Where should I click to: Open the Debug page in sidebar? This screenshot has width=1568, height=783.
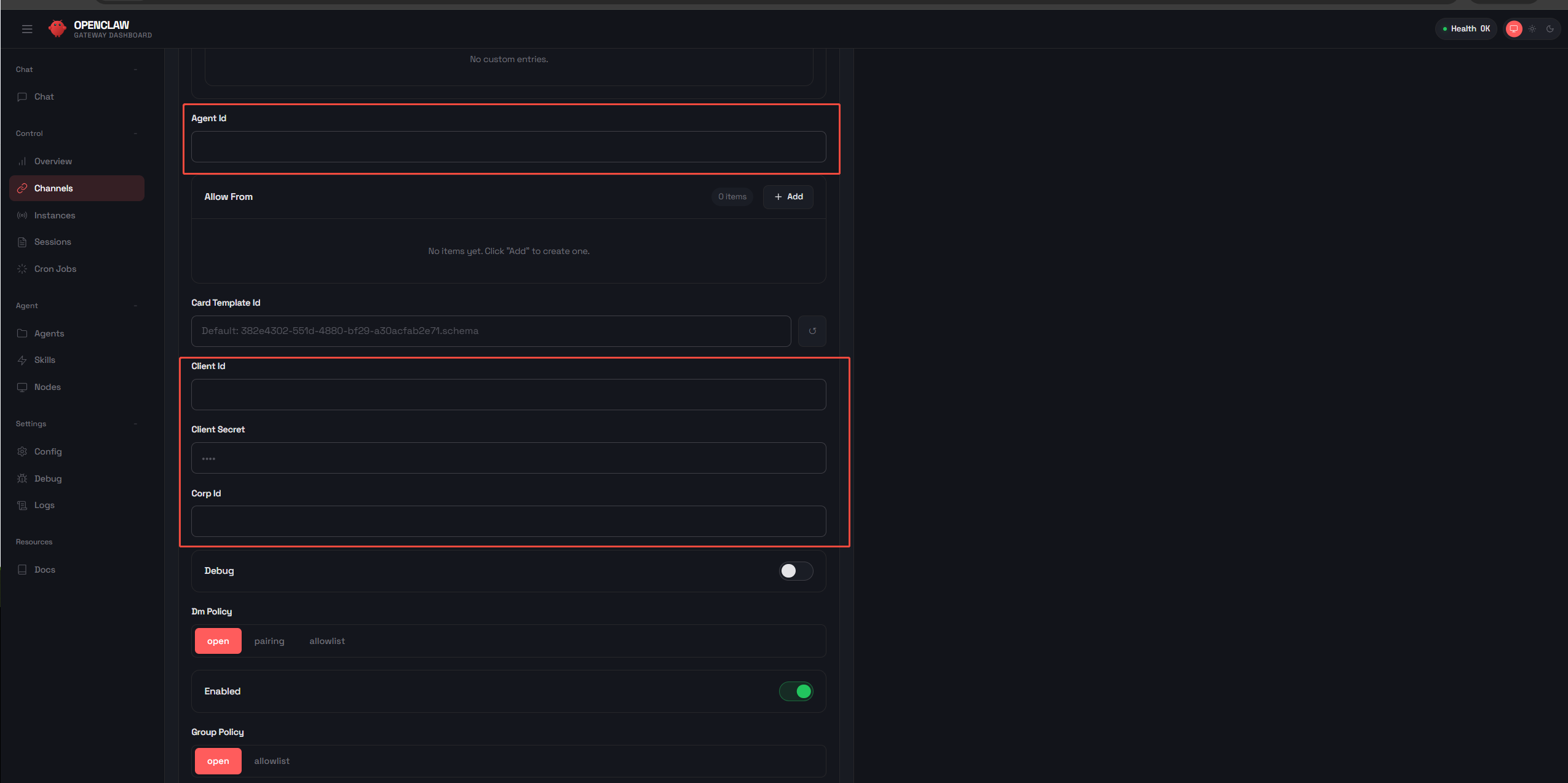47,479
